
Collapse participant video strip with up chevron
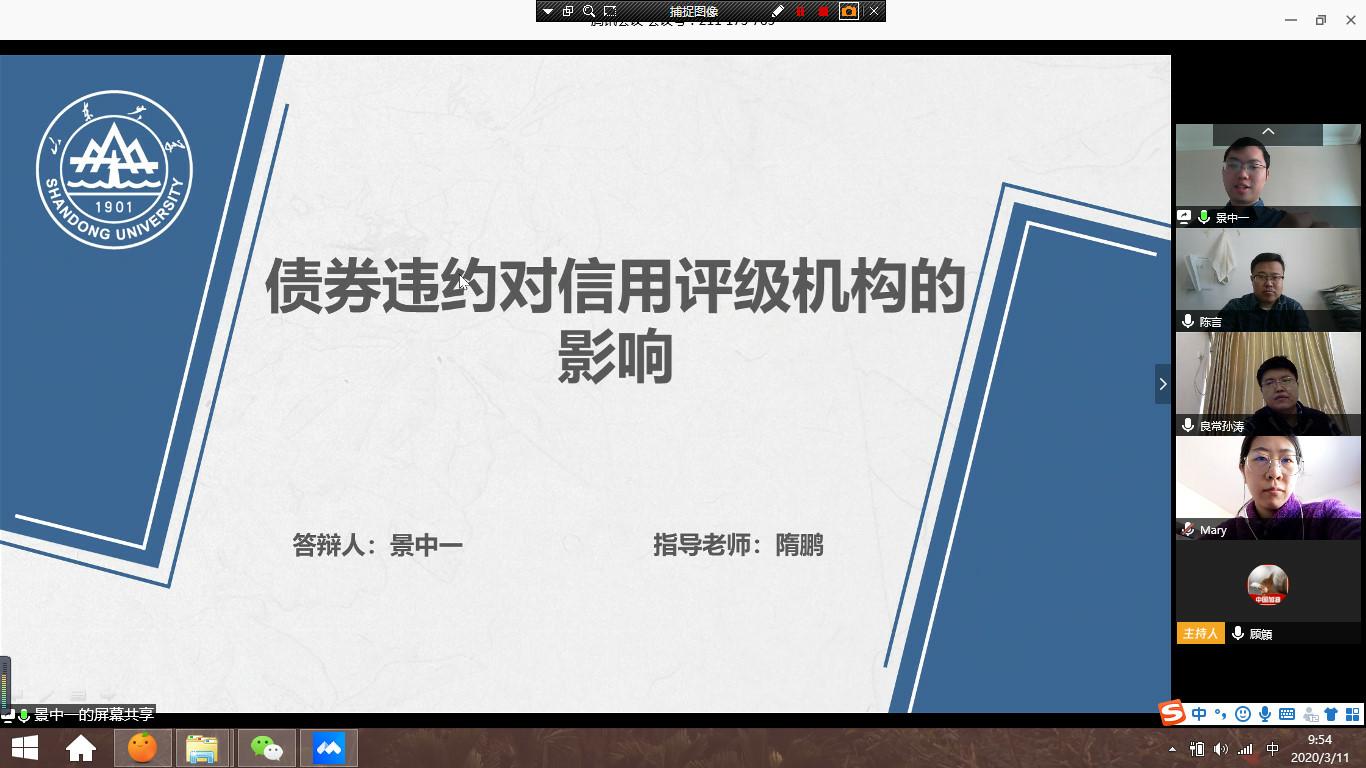click(x=1268, y=132)
